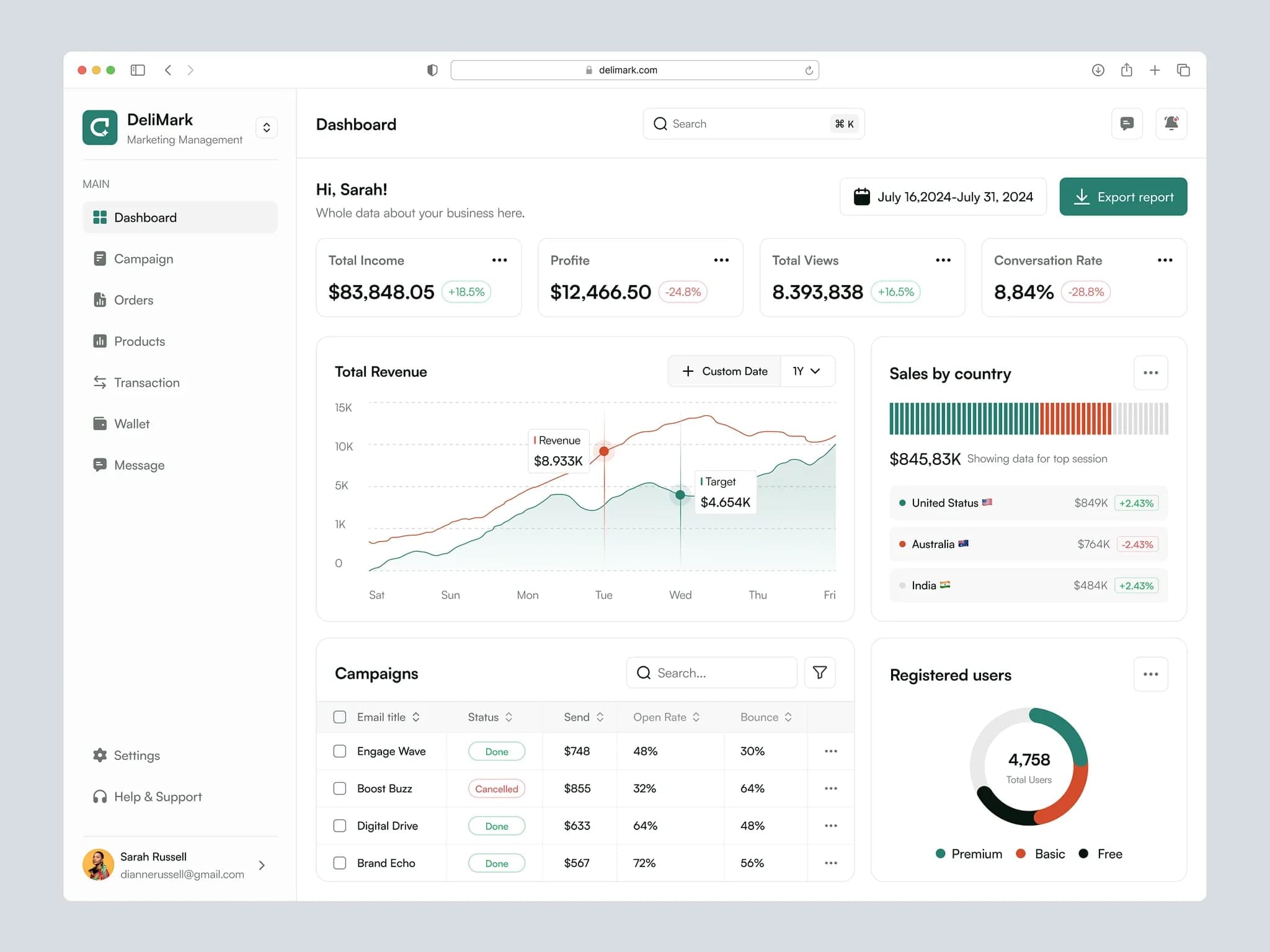Open Sales by country options menu
Image resolution: width=1270 pixels, height=952 pixels.
(x=1150, y=372)
